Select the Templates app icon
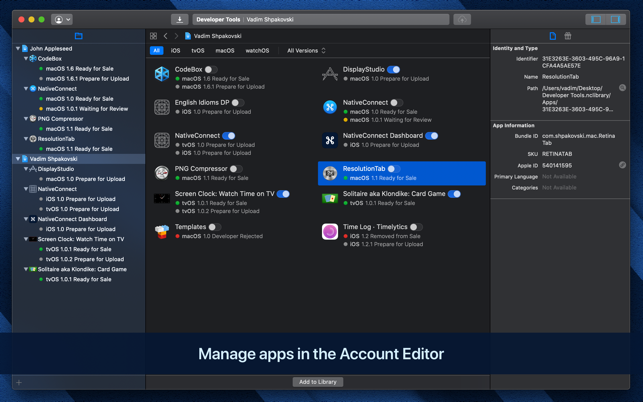The height and width of the screenshot is (402, 643). [x=162, y=231]
